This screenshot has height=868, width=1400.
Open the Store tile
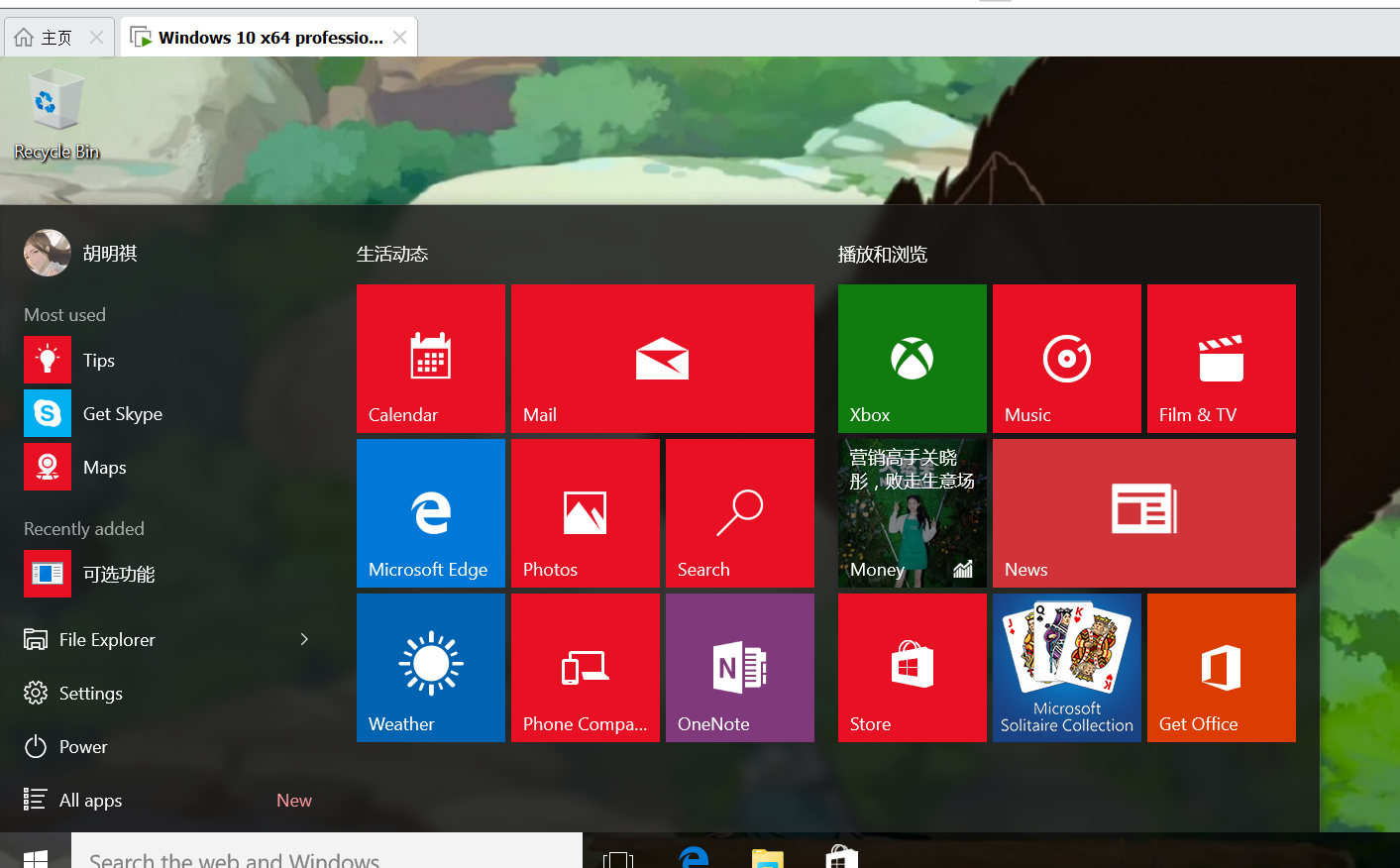[913, 668]
